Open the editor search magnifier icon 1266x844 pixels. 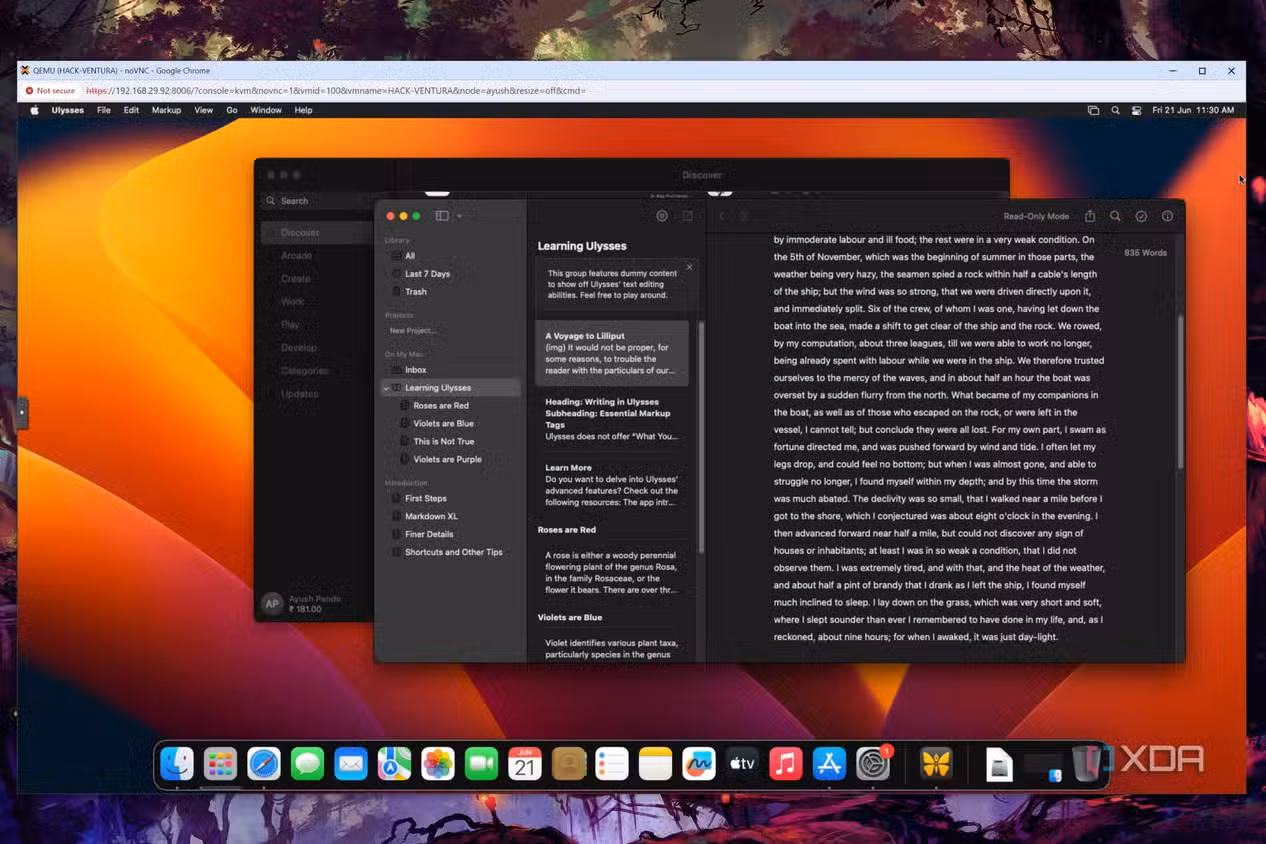[1115, 216]
